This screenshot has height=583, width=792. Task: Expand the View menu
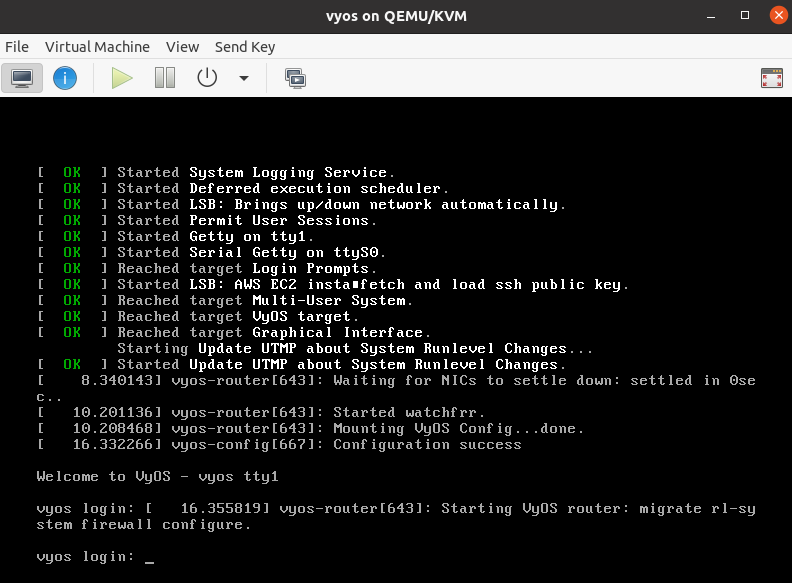(x=182, y=47)
